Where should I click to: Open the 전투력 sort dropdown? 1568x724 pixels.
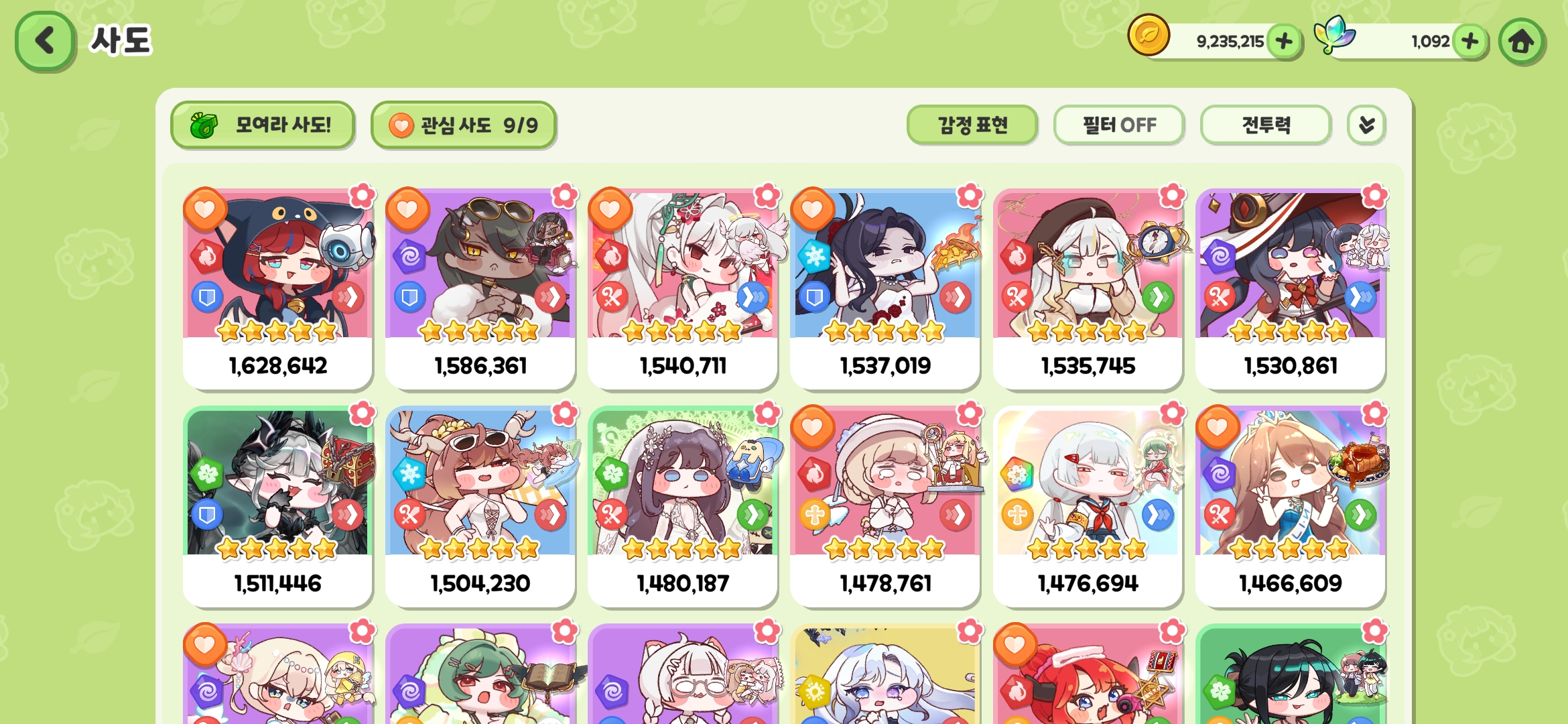1266,125
